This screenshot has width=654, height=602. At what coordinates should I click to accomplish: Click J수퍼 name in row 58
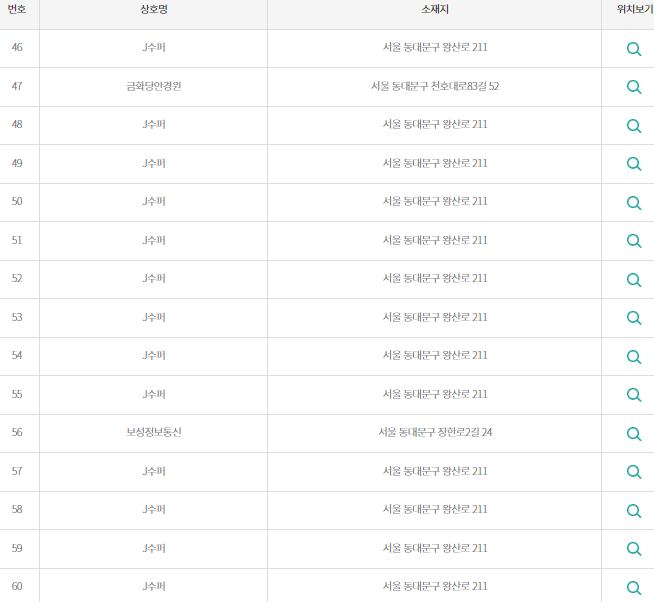[x=154, y=509]
